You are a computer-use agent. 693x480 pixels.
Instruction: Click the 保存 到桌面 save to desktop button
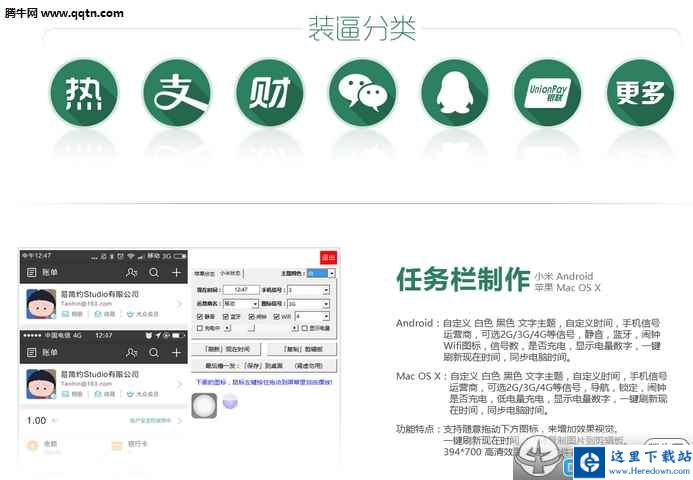point(263,366)
